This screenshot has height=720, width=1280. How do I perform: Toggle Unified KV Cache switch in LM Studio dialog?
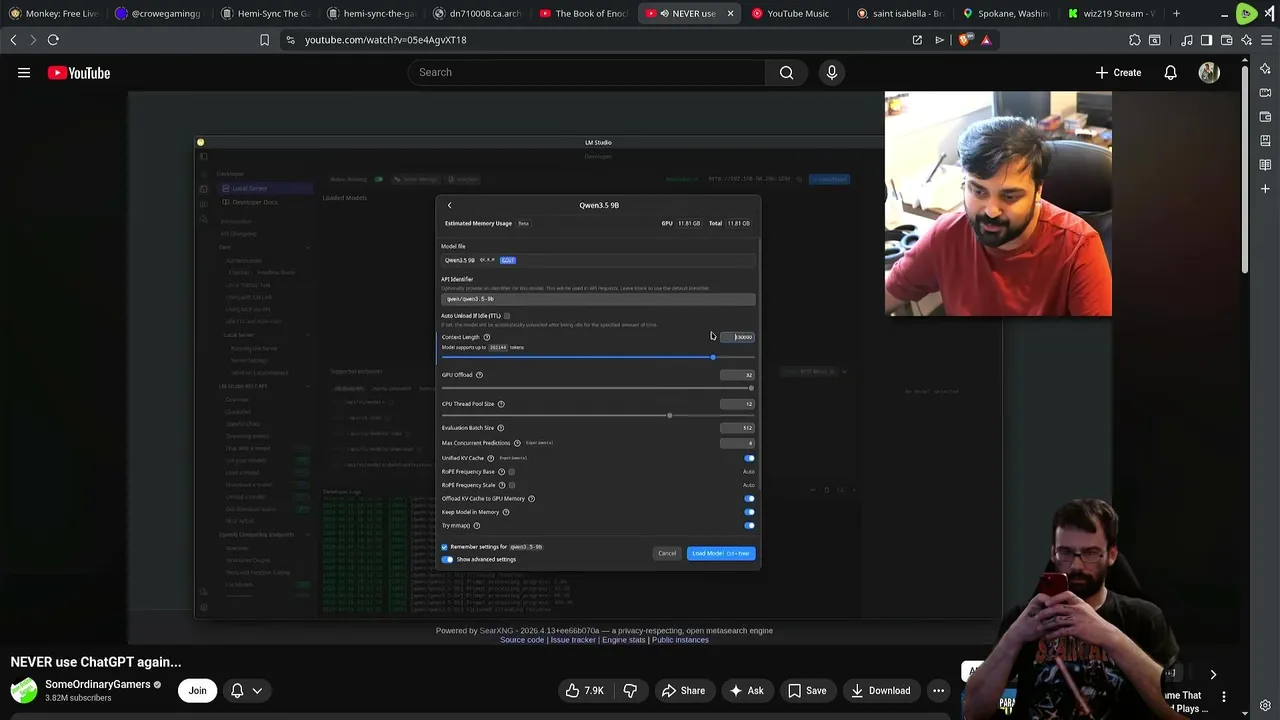coord(749,458)
